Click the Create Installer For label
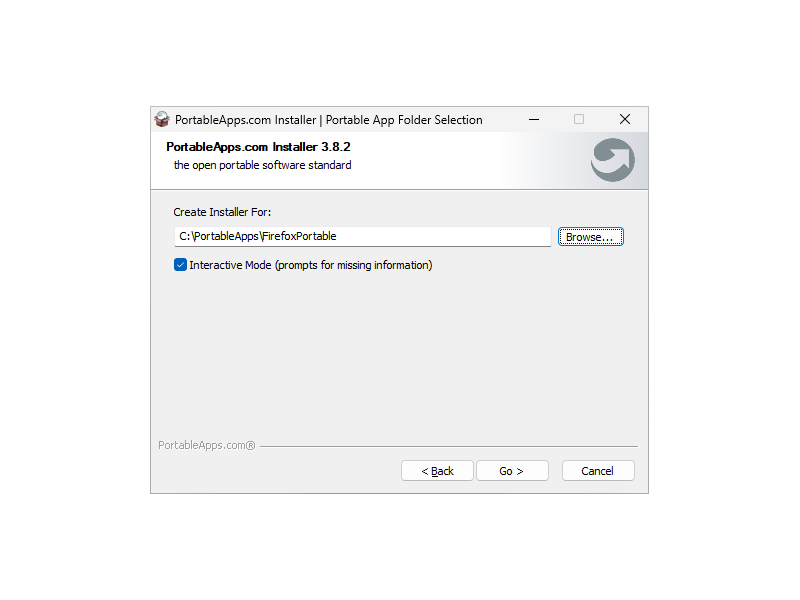800x600 pixels. (222, 212)
